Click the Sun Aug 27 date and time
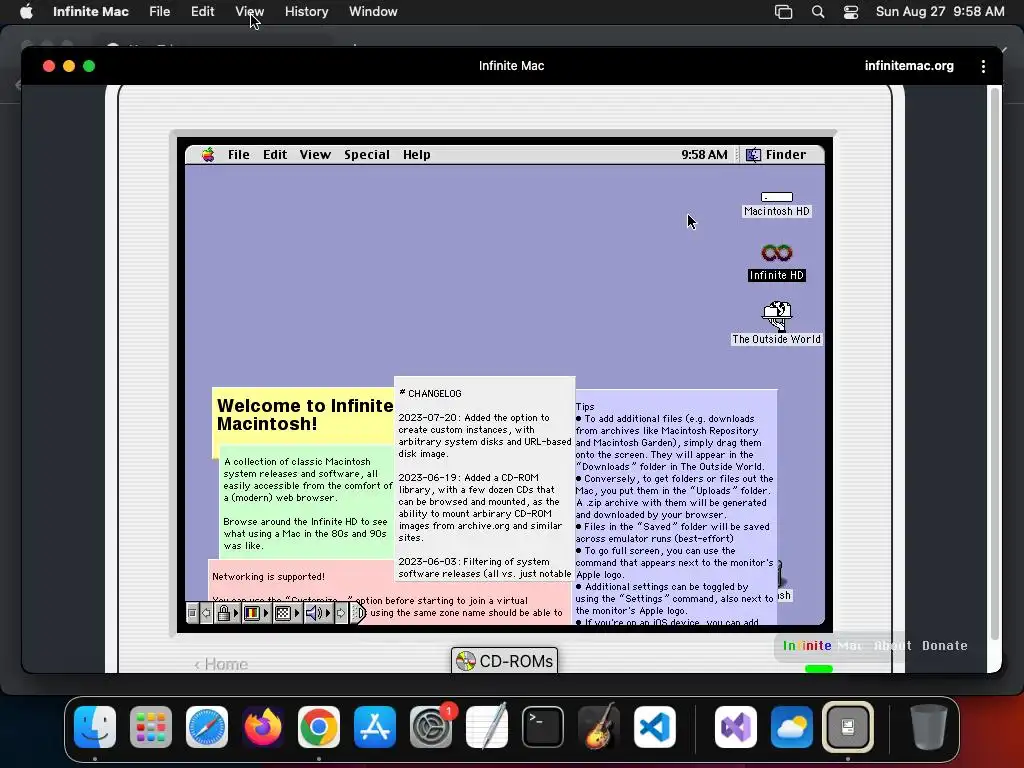Image resolution: width=1024 pixels, height=768 pixels. 940,12
